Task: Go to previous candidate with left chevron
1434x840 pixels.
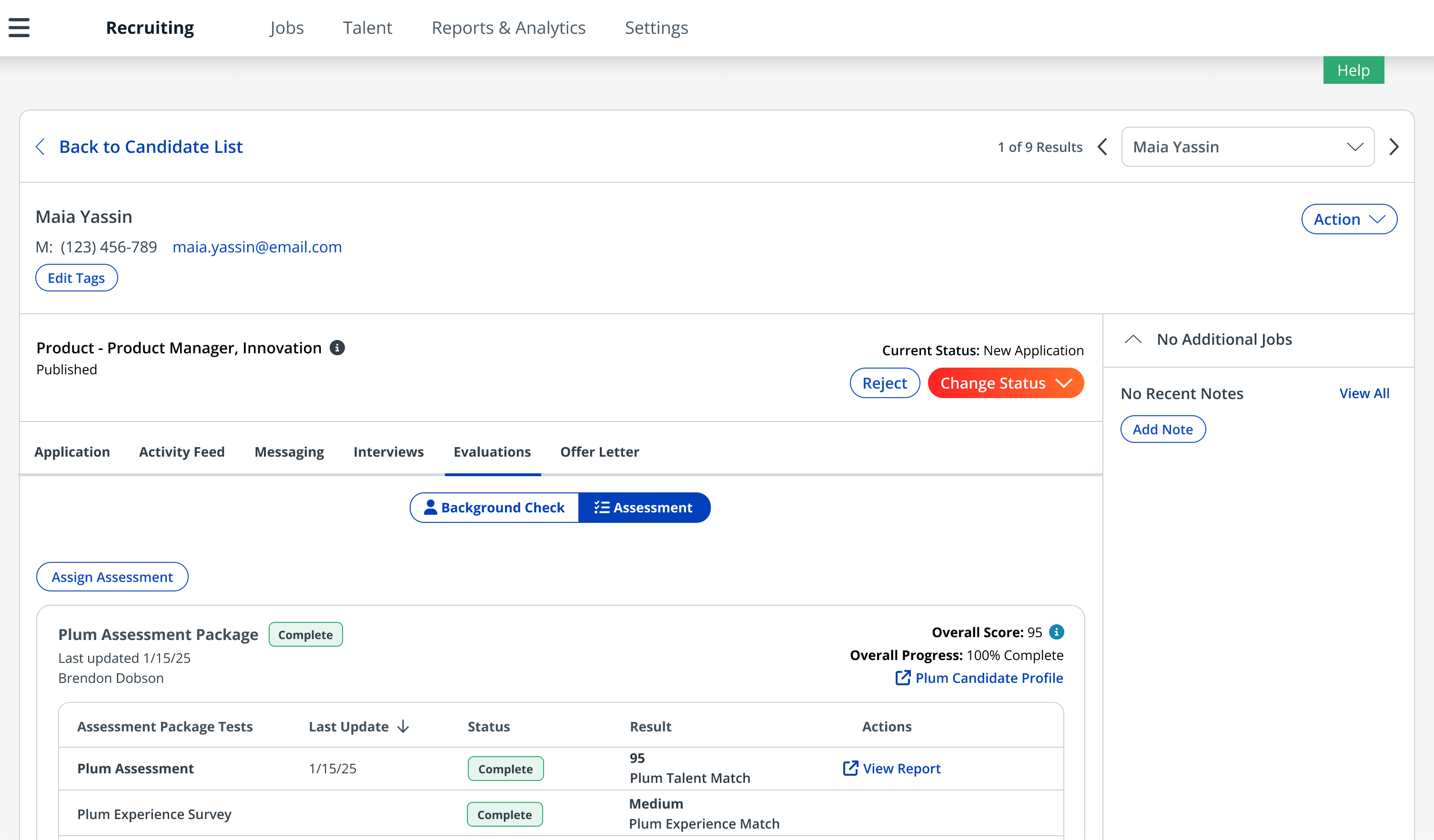Action: pyautogui.click(x=1102, y=147)
